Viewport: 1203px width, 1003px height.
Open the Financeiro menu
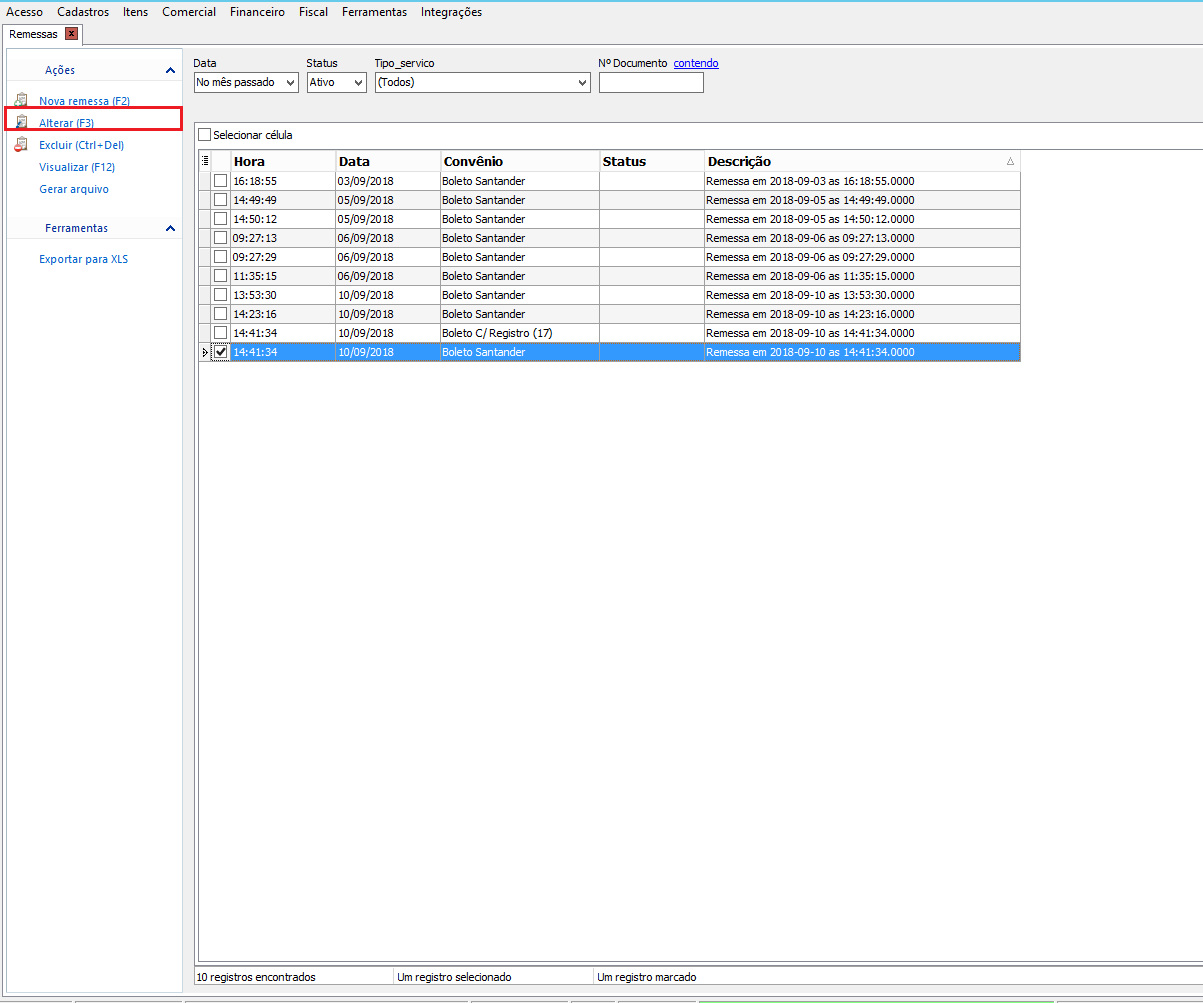pyautogui.click(x=257, y=12)
